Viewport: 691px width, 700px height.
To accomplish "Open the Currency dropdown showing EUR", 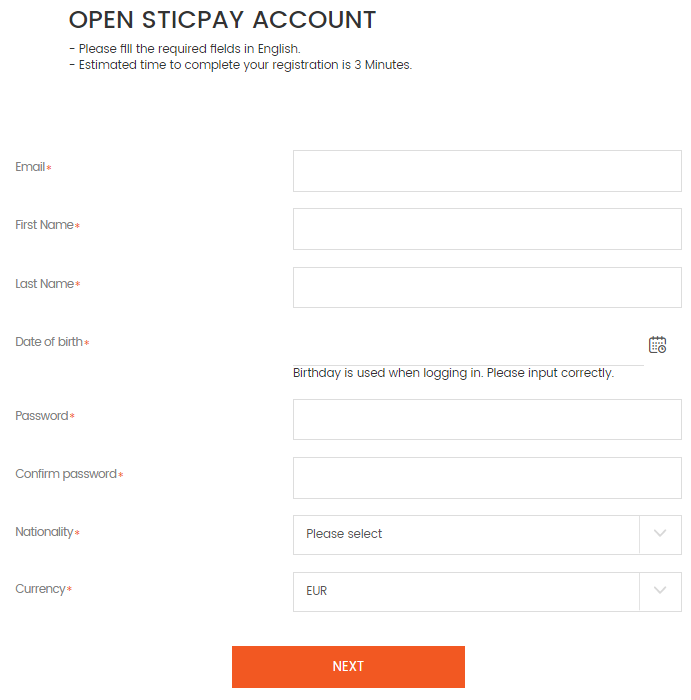I will pos(487,592).
